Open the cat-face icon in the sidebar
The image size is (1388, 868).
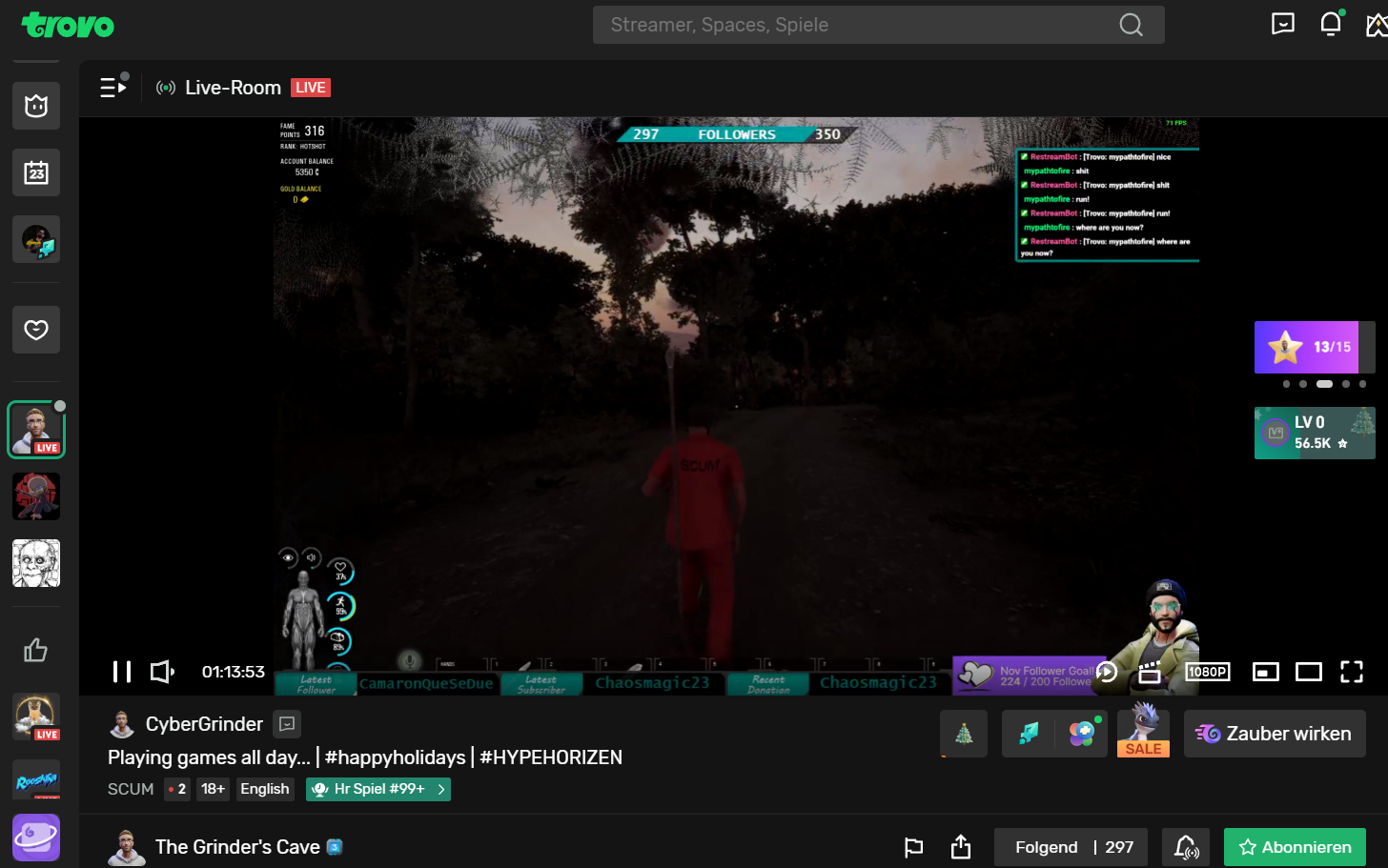click(36, 106)
